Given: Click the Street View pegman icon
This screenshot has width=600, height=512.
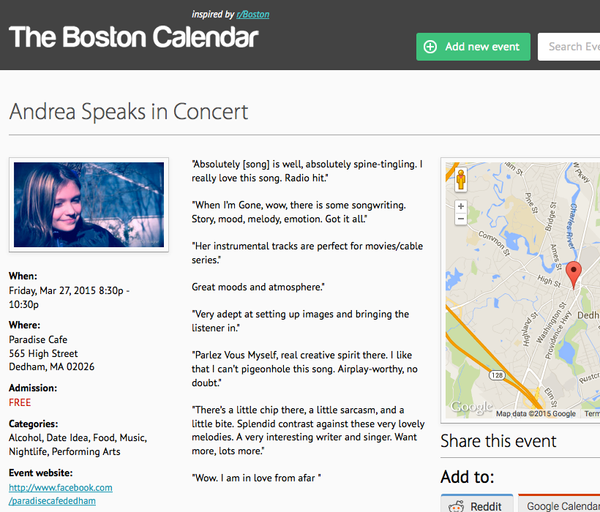Looking at the screenshot, I should pos(461,179).
